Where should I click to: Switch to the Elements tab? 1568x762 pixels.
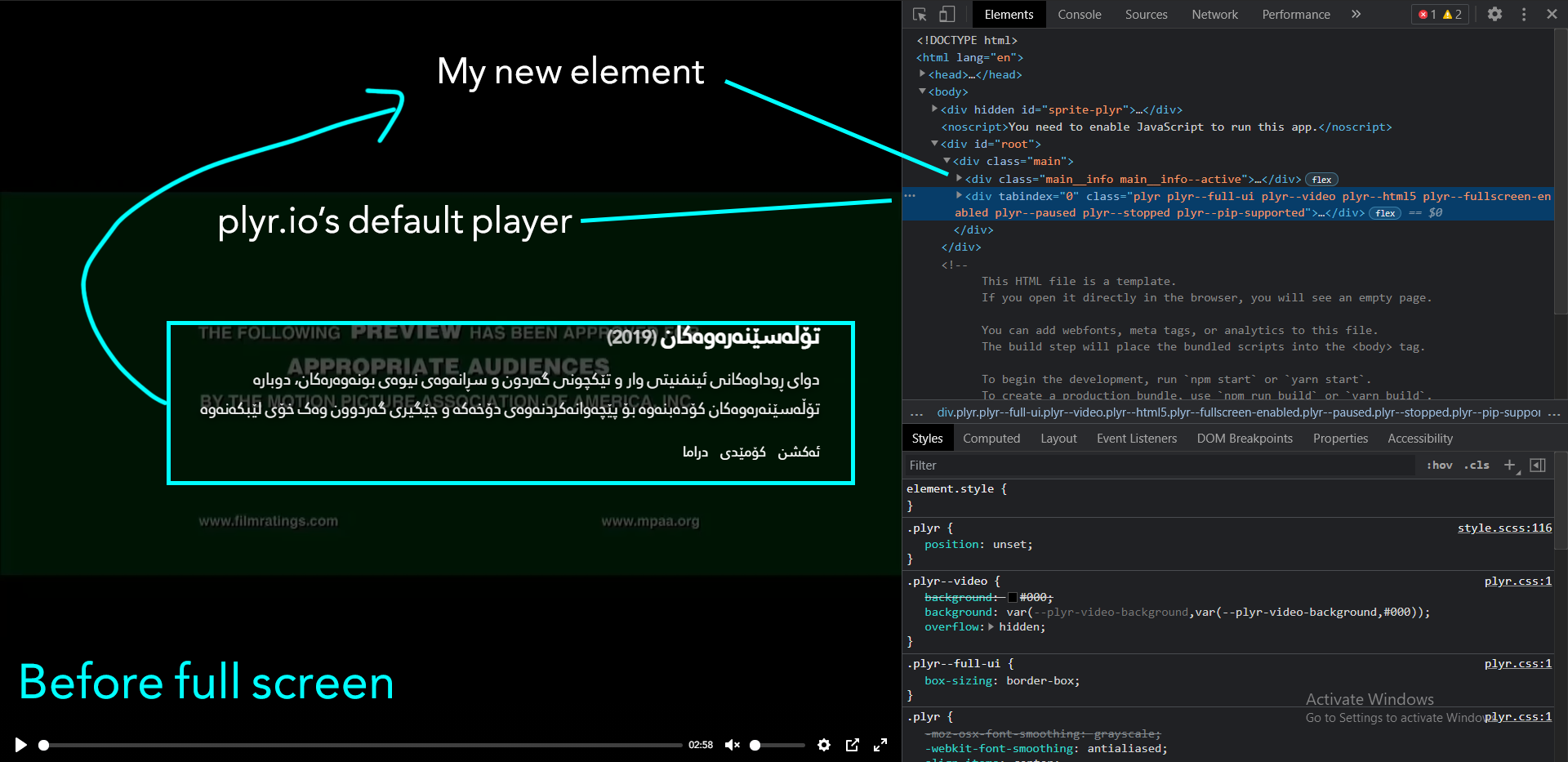point(1009,14)
